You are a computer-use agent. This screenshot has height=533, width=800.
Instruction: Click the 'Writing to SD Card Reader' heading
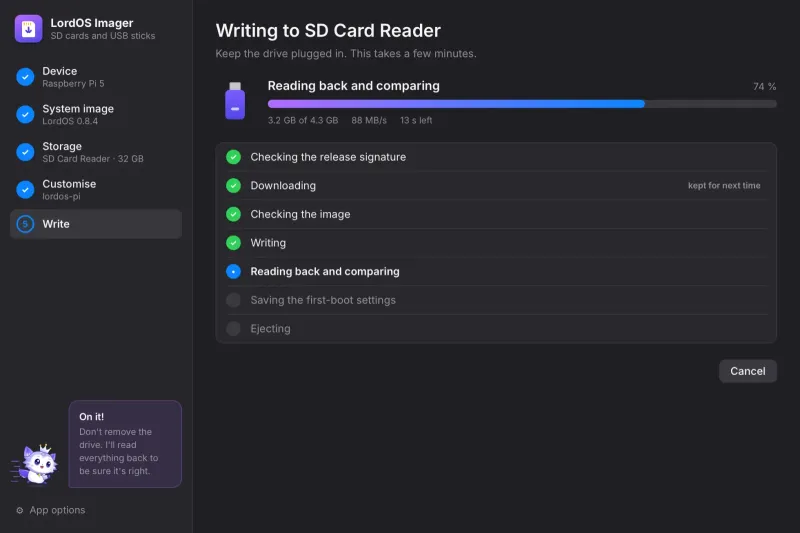pyautogui.click(x=328, y=31)
